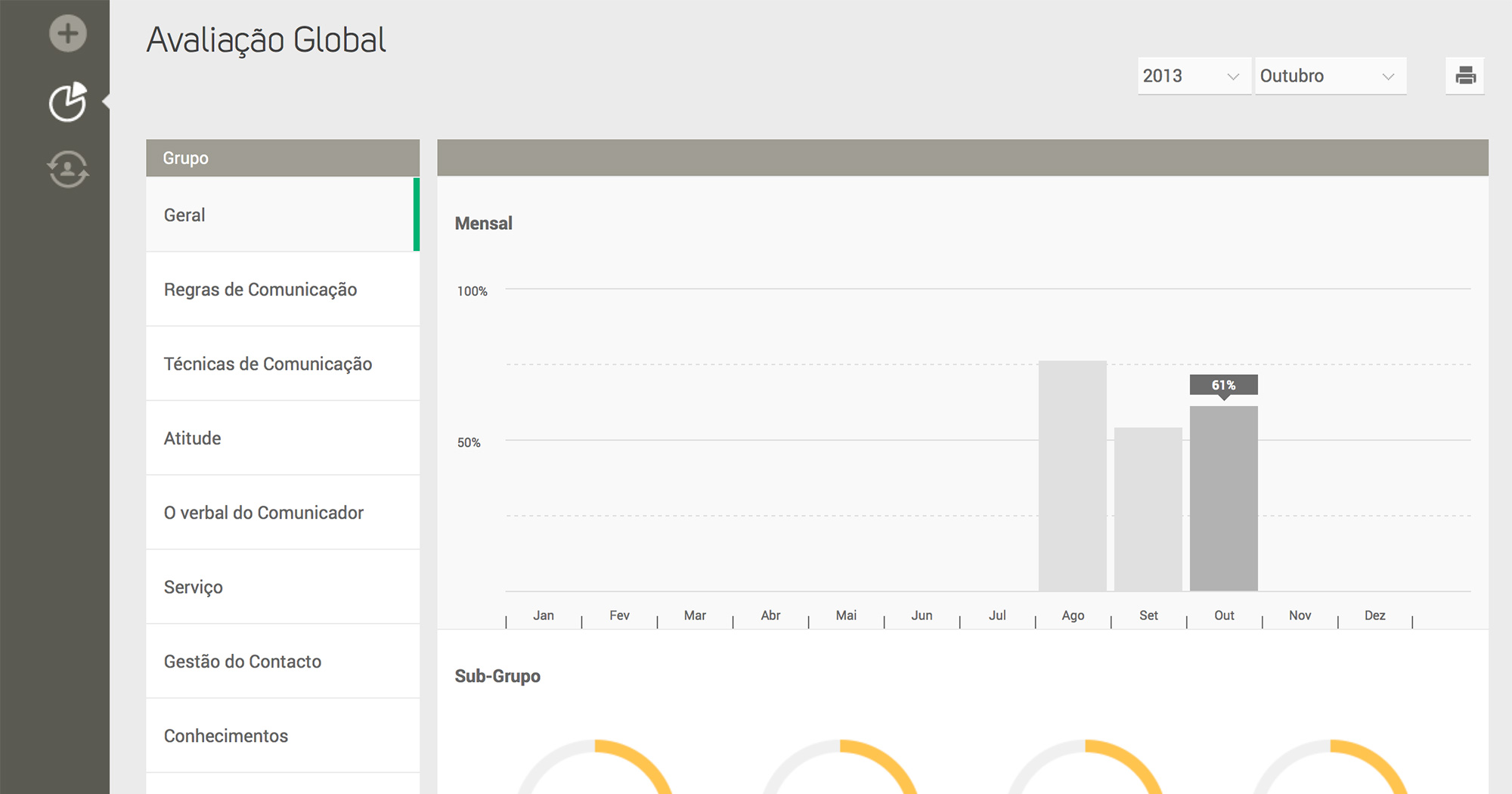This screenshot has height=794, width=1512.
Task: Click the Jul axis label
Action: point(997,616)
